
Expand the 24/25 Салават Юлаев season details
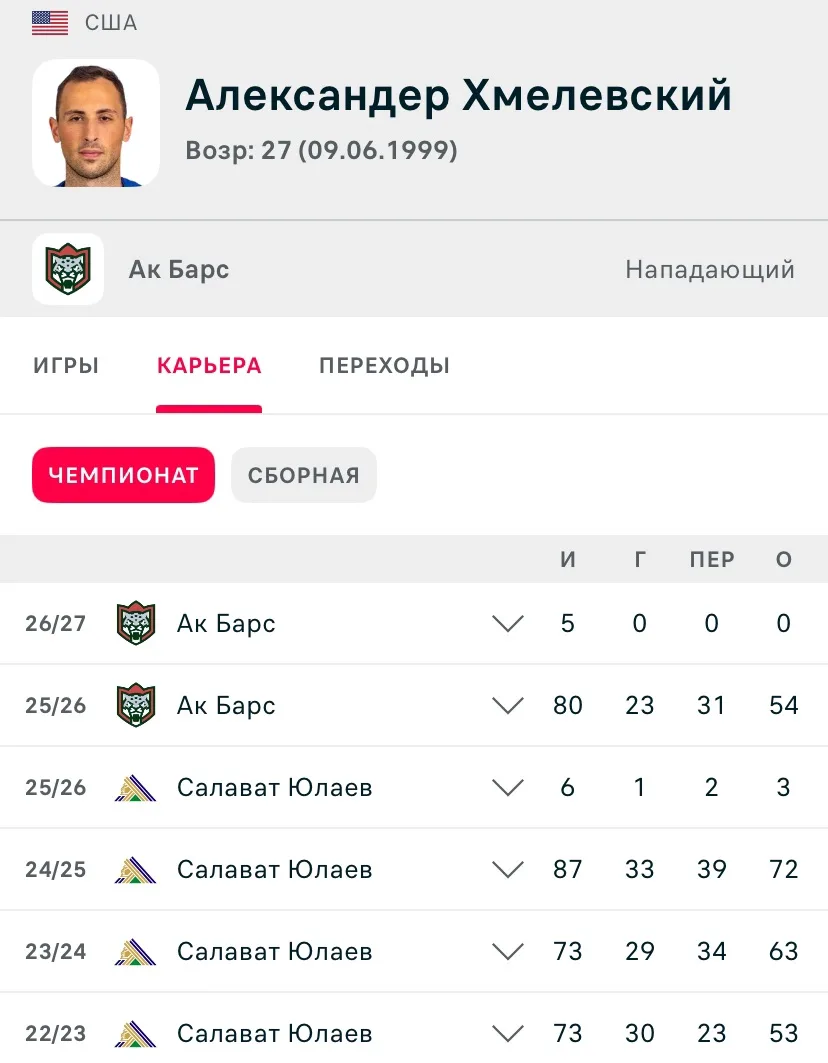(508, 870)
